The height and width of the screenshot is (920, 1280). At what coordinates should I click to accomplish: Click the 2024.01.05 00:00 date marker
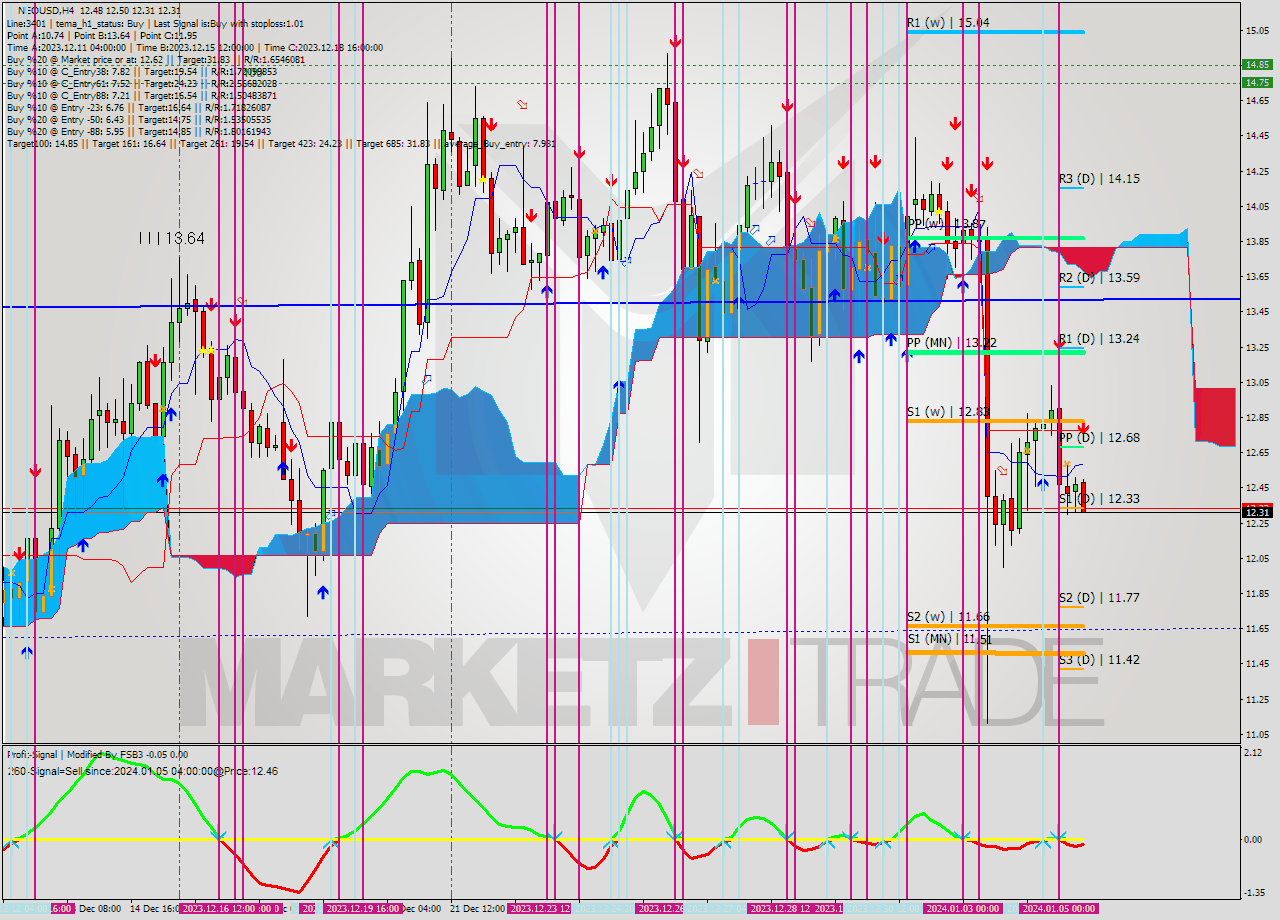tap(1058, 908)
